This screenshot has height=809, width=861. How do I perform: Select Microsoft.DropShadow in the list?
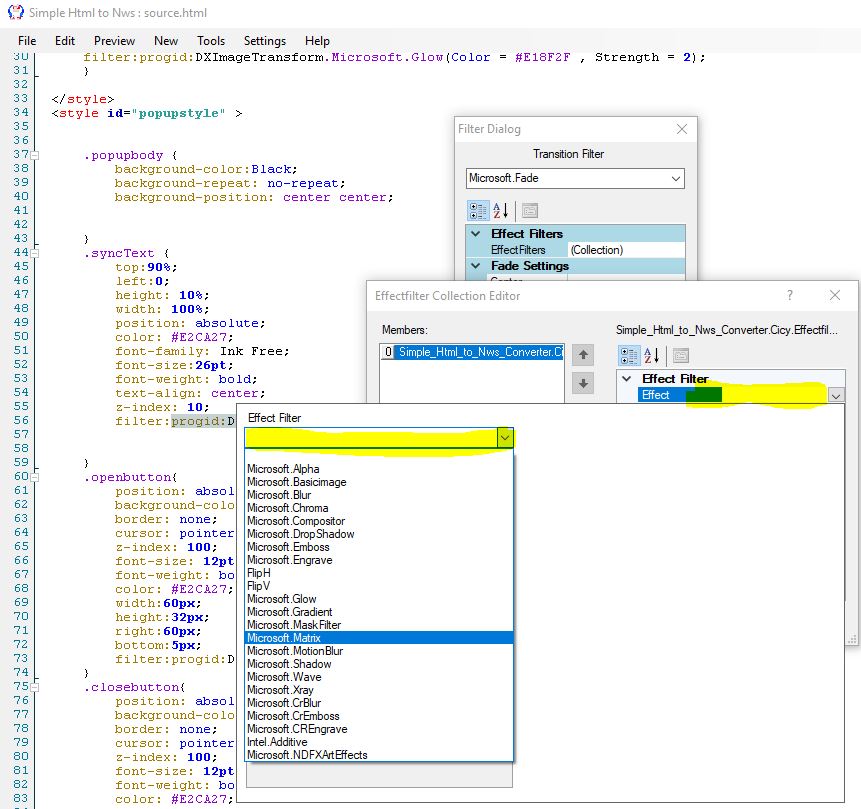[x=300, y=534]
